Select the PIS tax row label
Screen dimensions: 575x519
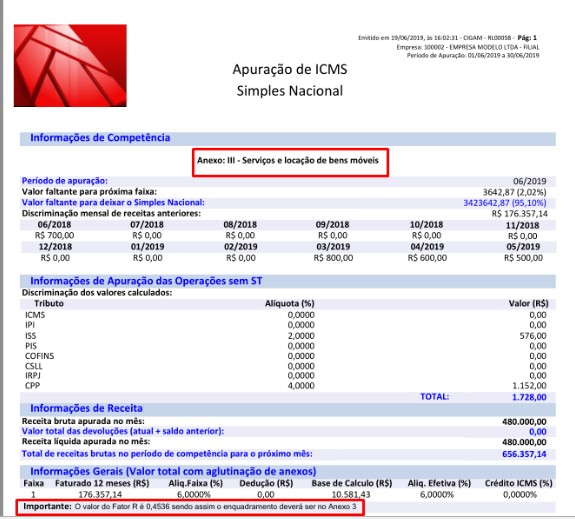click(31, 346)
